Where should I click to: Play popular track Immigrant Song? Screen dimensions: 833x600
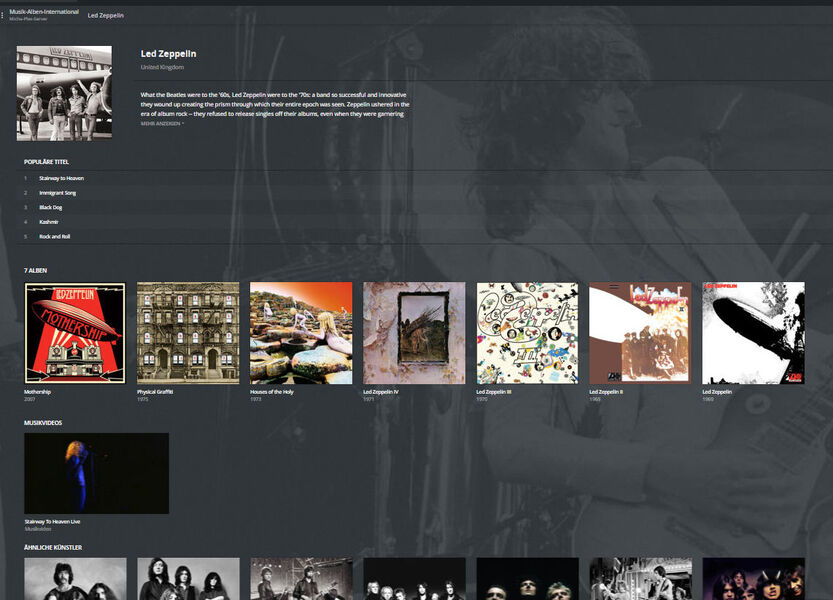(x=57, y=193)
